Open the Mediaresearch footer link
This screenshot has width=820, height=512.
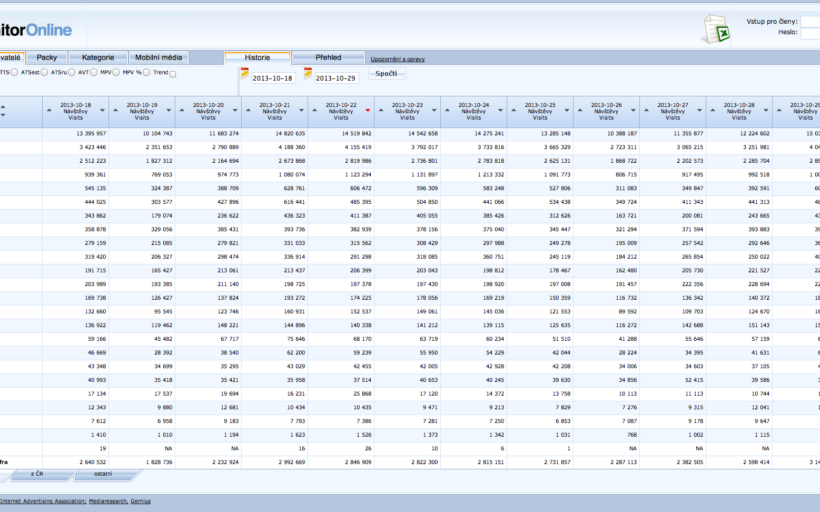pyautogui.click(x=107, y=499)
